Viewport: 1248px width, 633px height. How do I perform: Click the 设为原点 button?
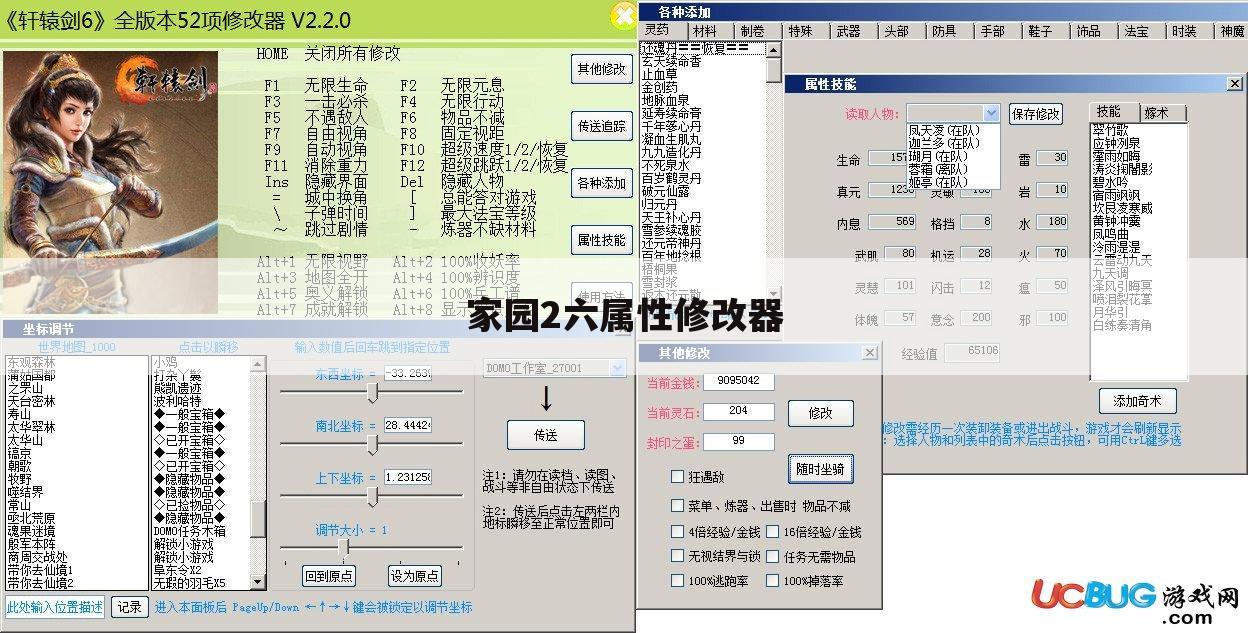(415, 576)
